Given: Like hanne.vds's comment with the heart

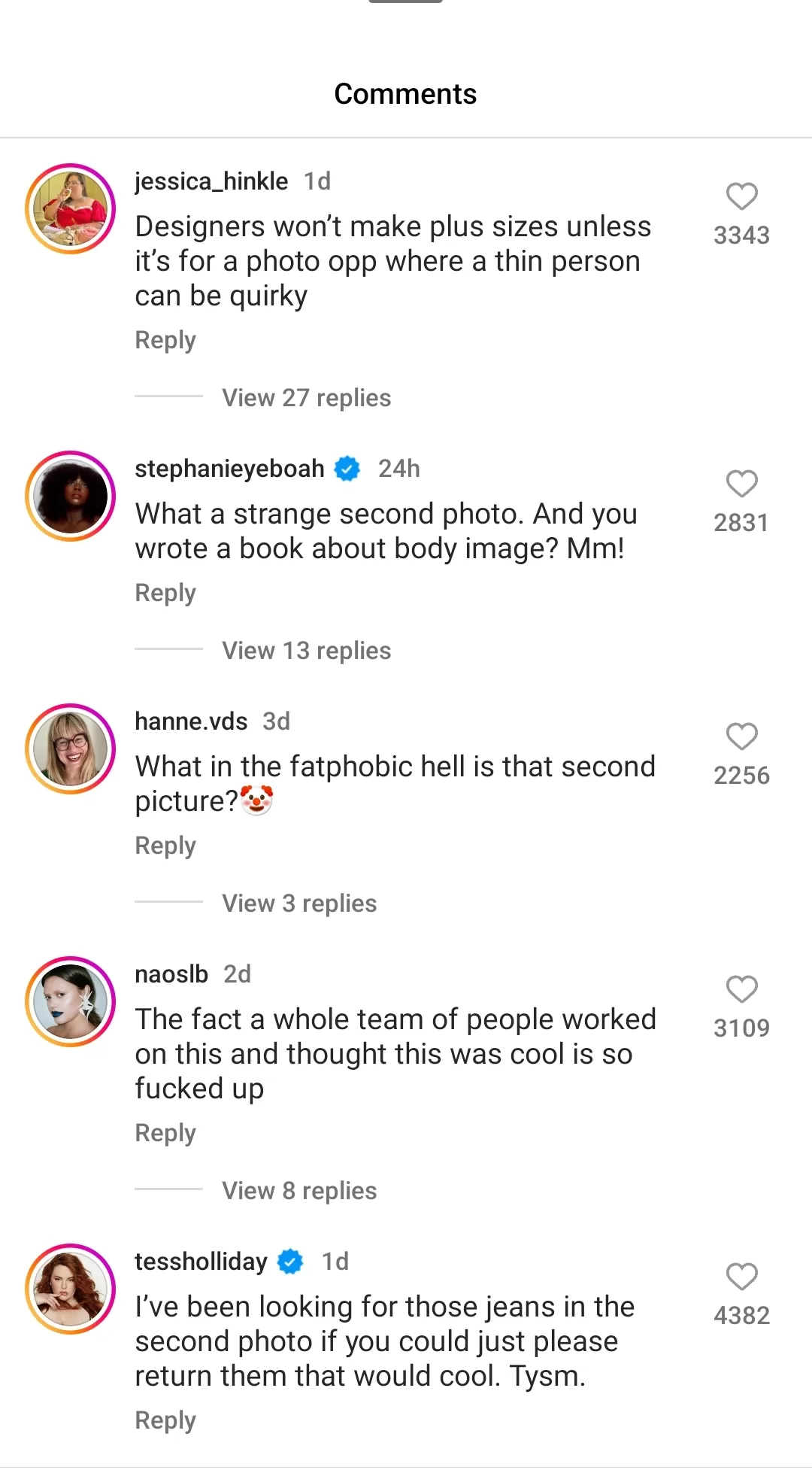Looking at the screenshot, I should 741,737.
